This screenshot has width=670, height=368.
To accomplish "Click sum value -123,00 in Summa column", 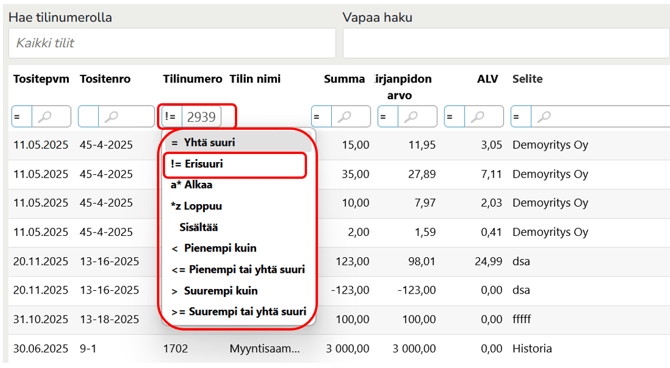I will [350, 291].
